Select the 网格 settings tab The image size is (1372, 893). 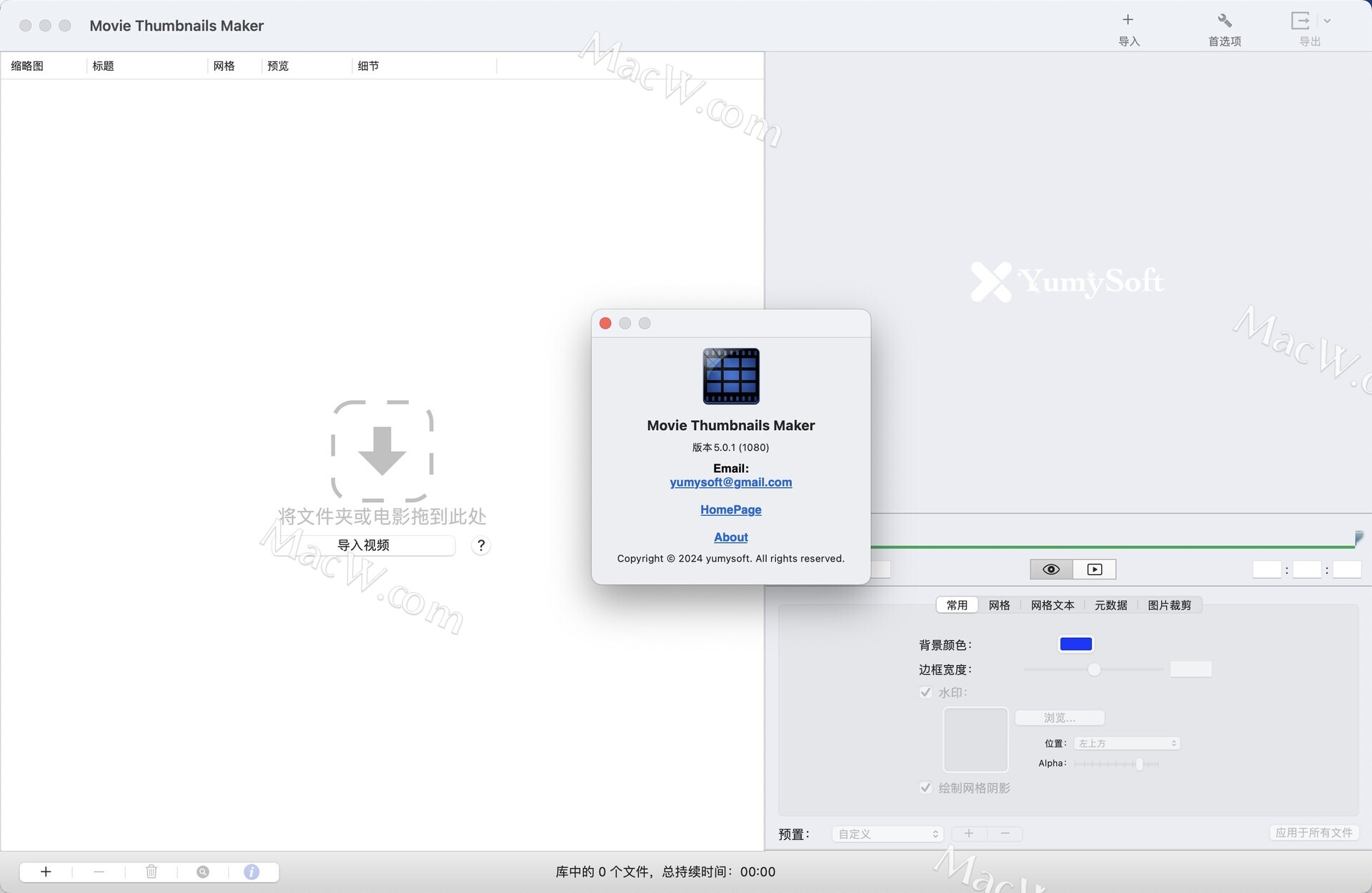999,605
